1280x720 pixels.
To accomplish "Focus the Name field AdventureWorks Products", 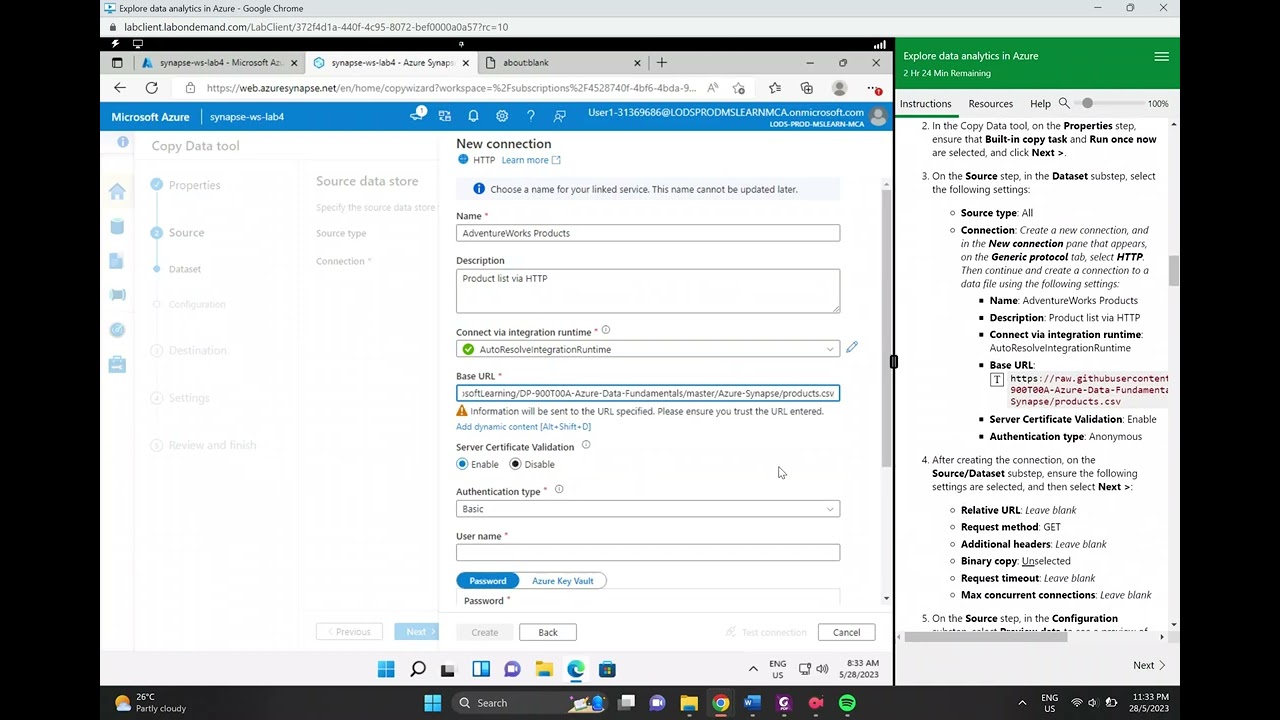I will (648, 233).
